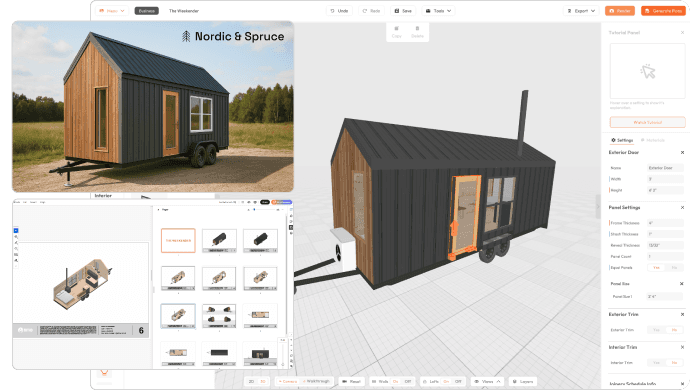Undo the last action
The image size is (690, 390).
tap(339, 11)
